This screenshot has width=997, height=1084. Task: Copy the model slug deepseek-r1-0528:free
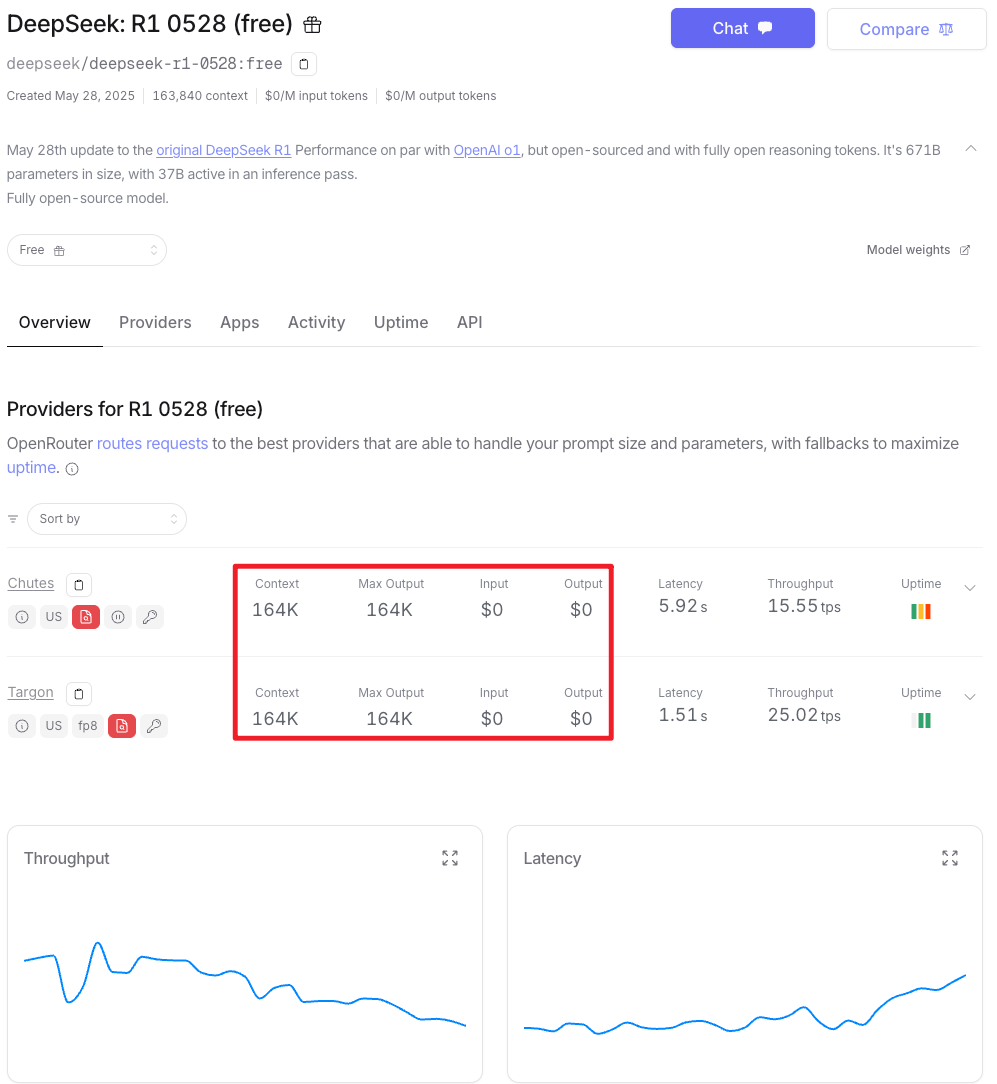click(304, 64)
